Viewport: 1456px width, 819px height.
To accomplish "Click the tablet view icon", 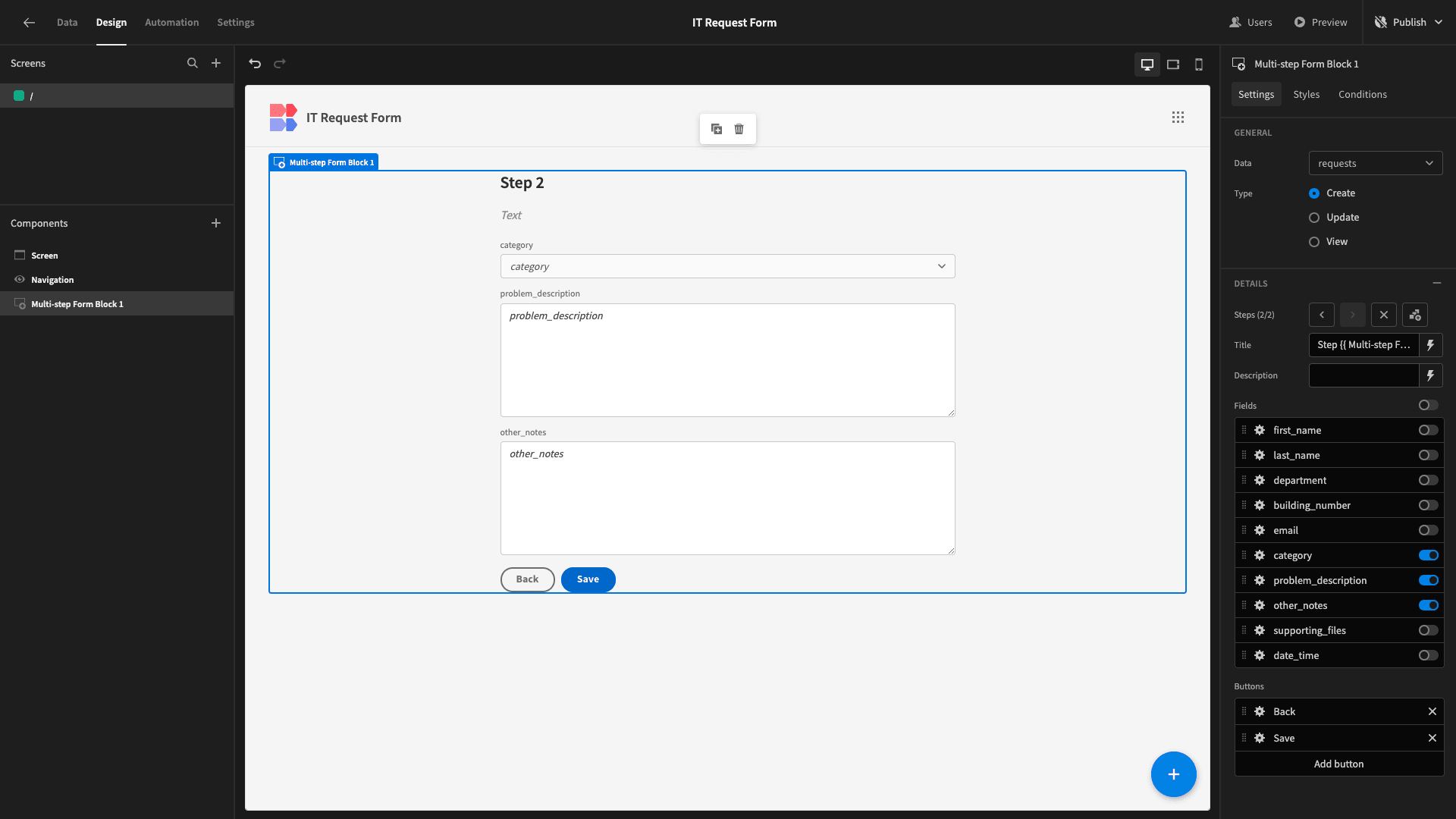I will 1173,63.
